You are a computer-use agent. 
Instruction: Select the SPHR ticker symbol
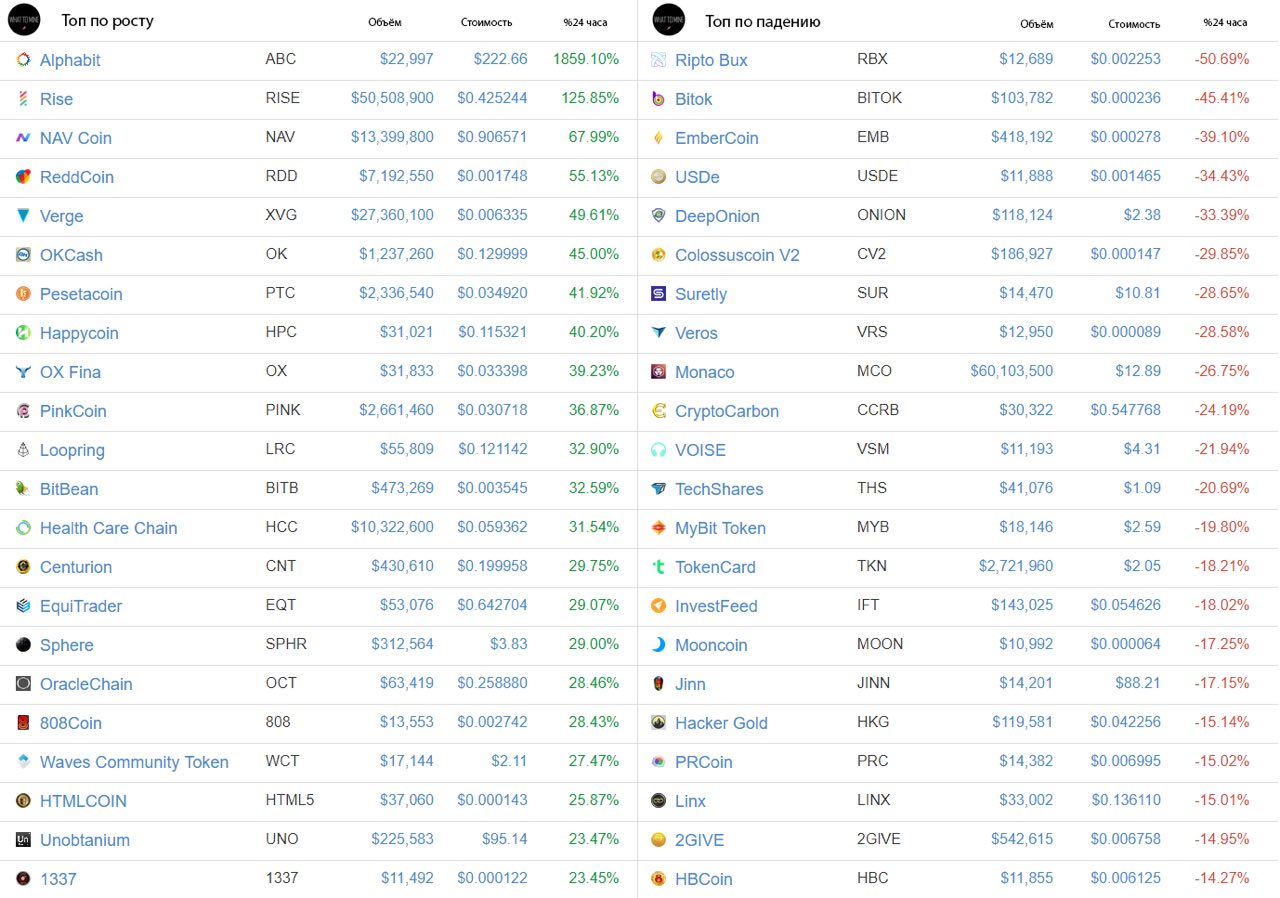(x=286, y=644)
